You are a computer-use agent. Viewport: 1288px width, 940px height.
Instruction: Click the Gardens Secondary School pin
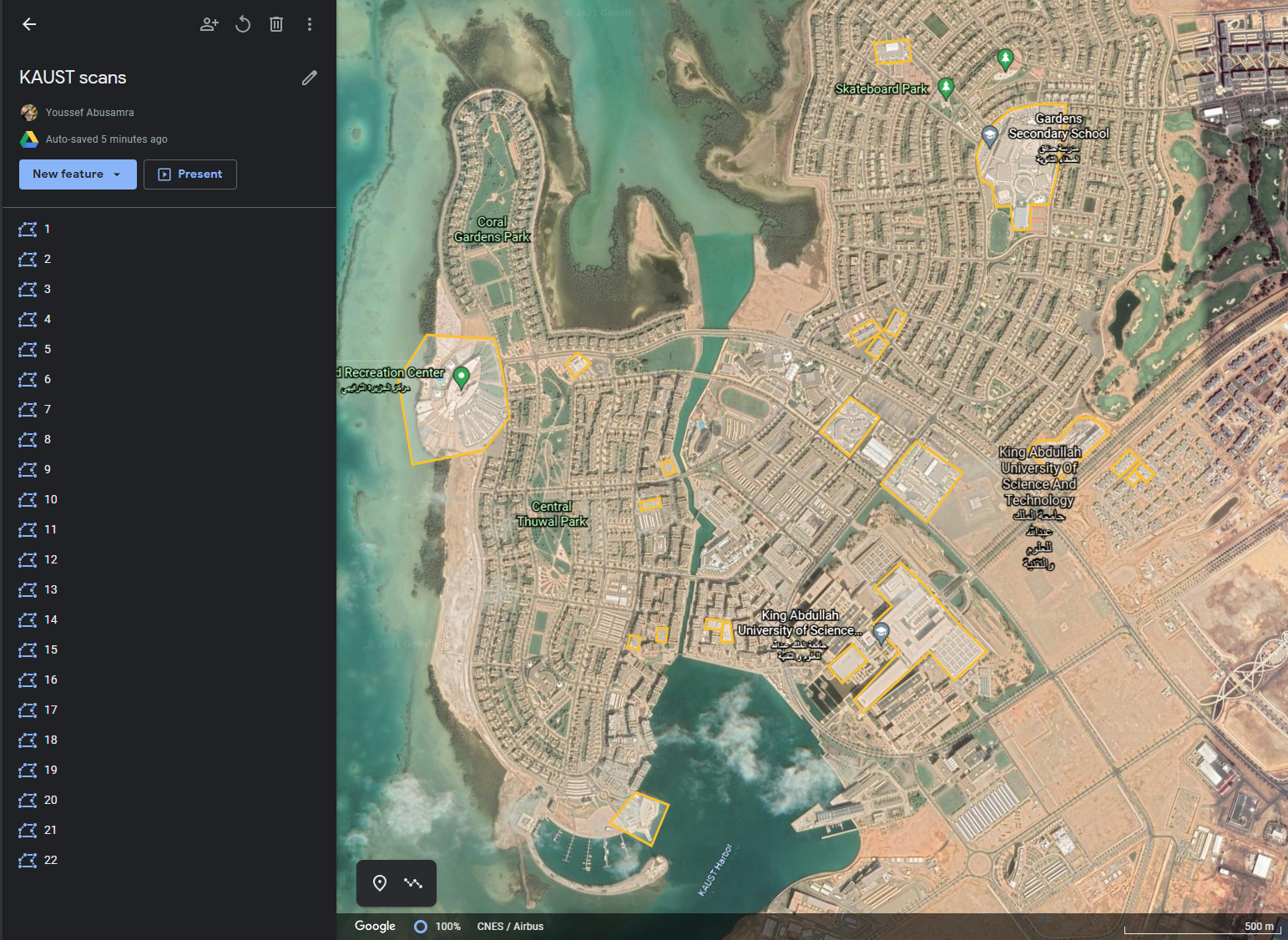click(989, 135)
